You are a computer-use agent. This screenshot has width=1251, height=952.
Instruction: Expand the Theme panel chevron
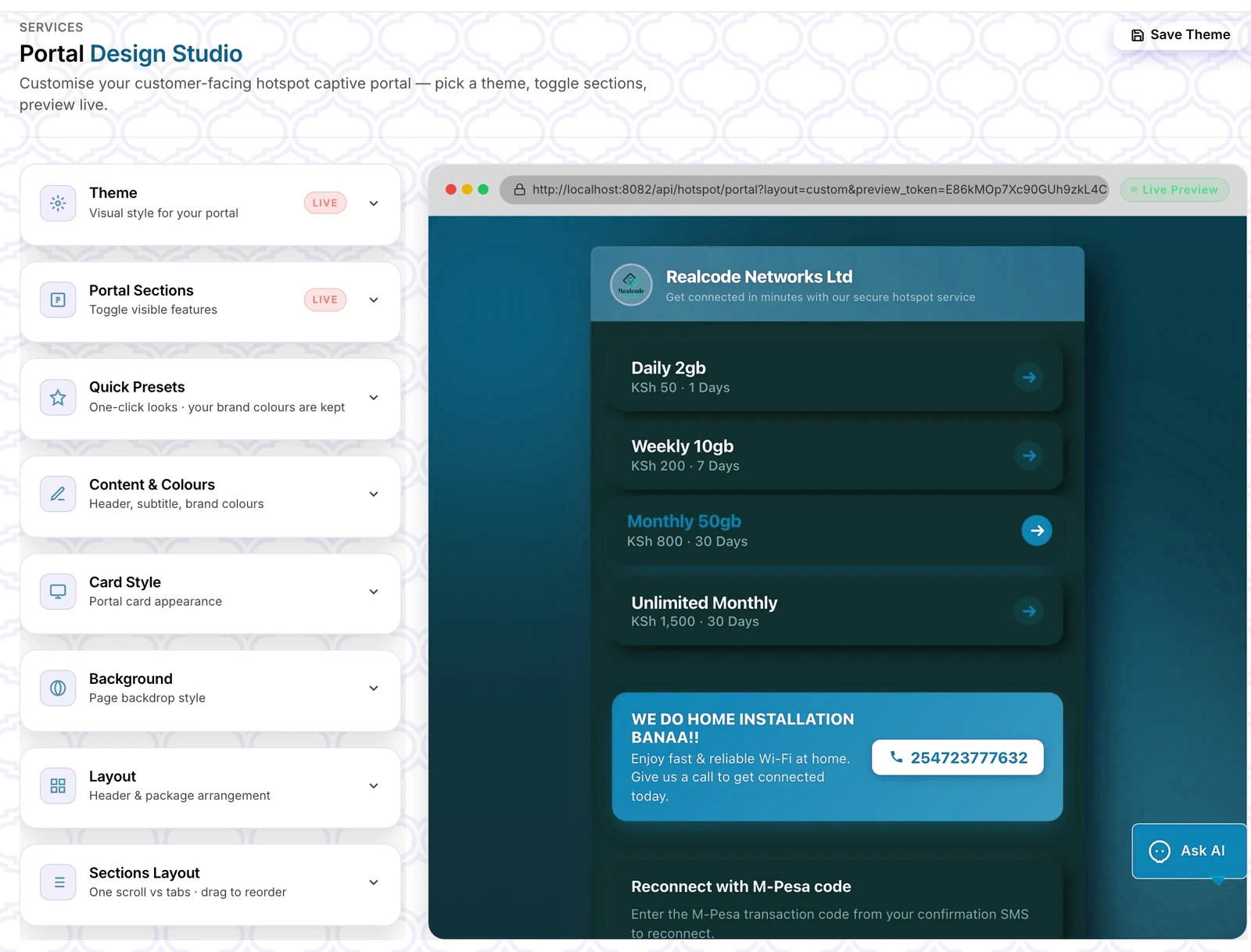[374, 203]
